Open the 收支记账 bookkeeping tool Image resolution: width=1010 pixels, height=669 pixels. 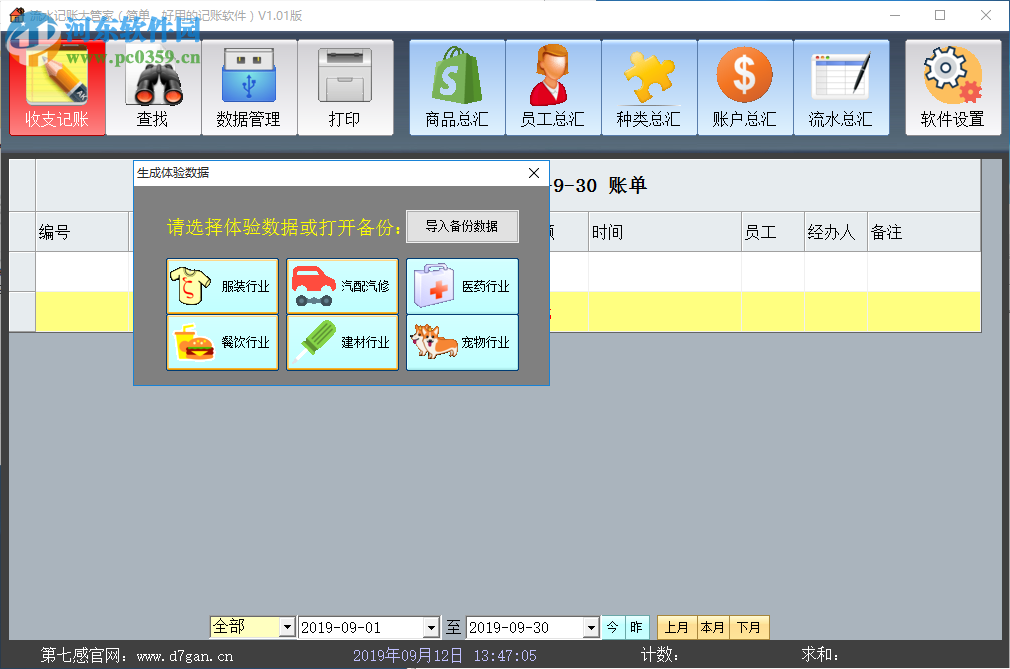[x=57, y=87]
